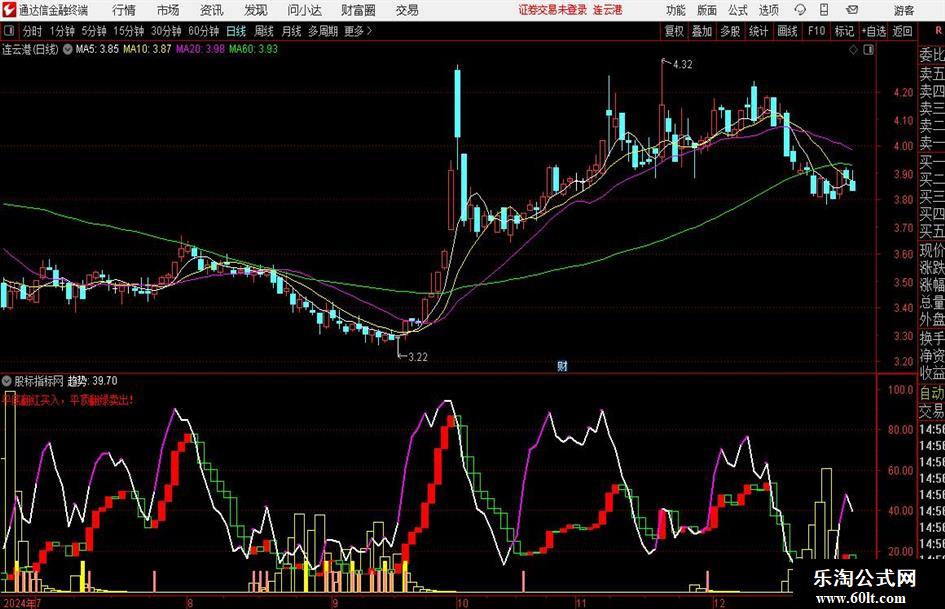
Task: Click the month 12 marker on time axis
Action: point(718,602)
